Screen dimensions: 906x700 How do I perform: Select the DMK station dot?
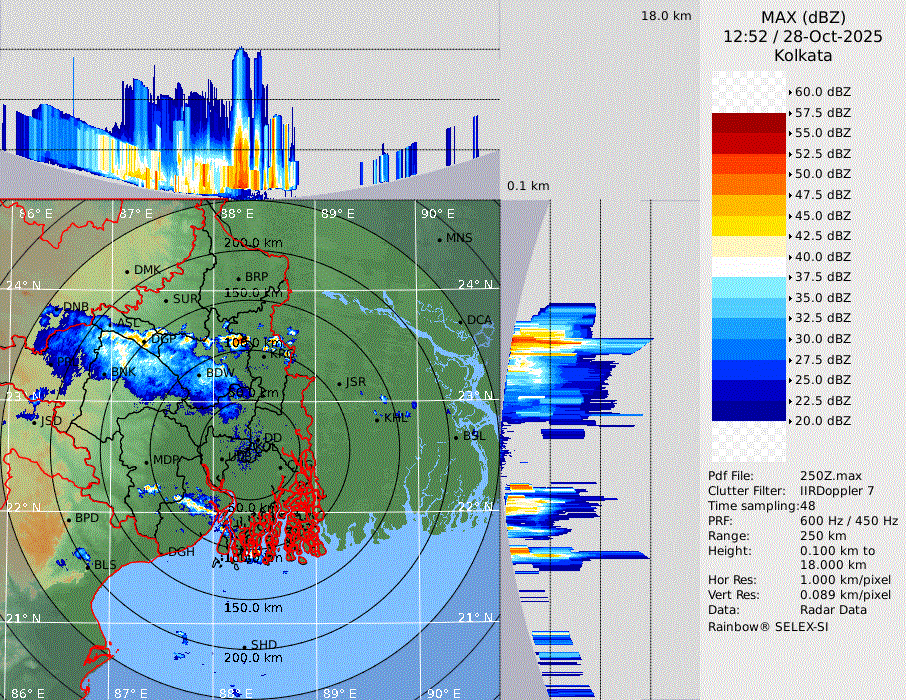pos(128,271)
